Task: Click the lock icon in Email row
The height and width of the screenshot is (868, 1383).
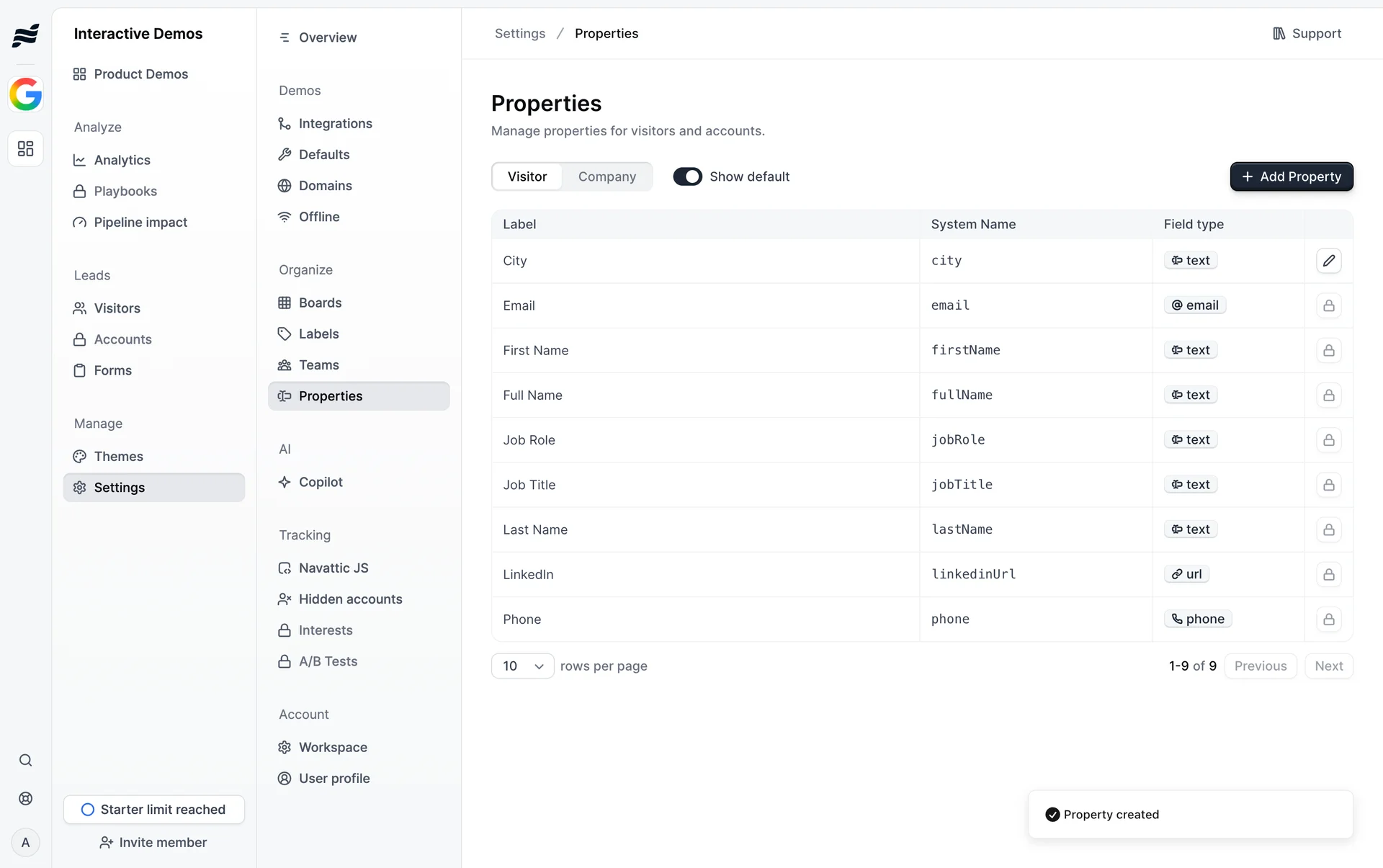Action: [1328, 305]
